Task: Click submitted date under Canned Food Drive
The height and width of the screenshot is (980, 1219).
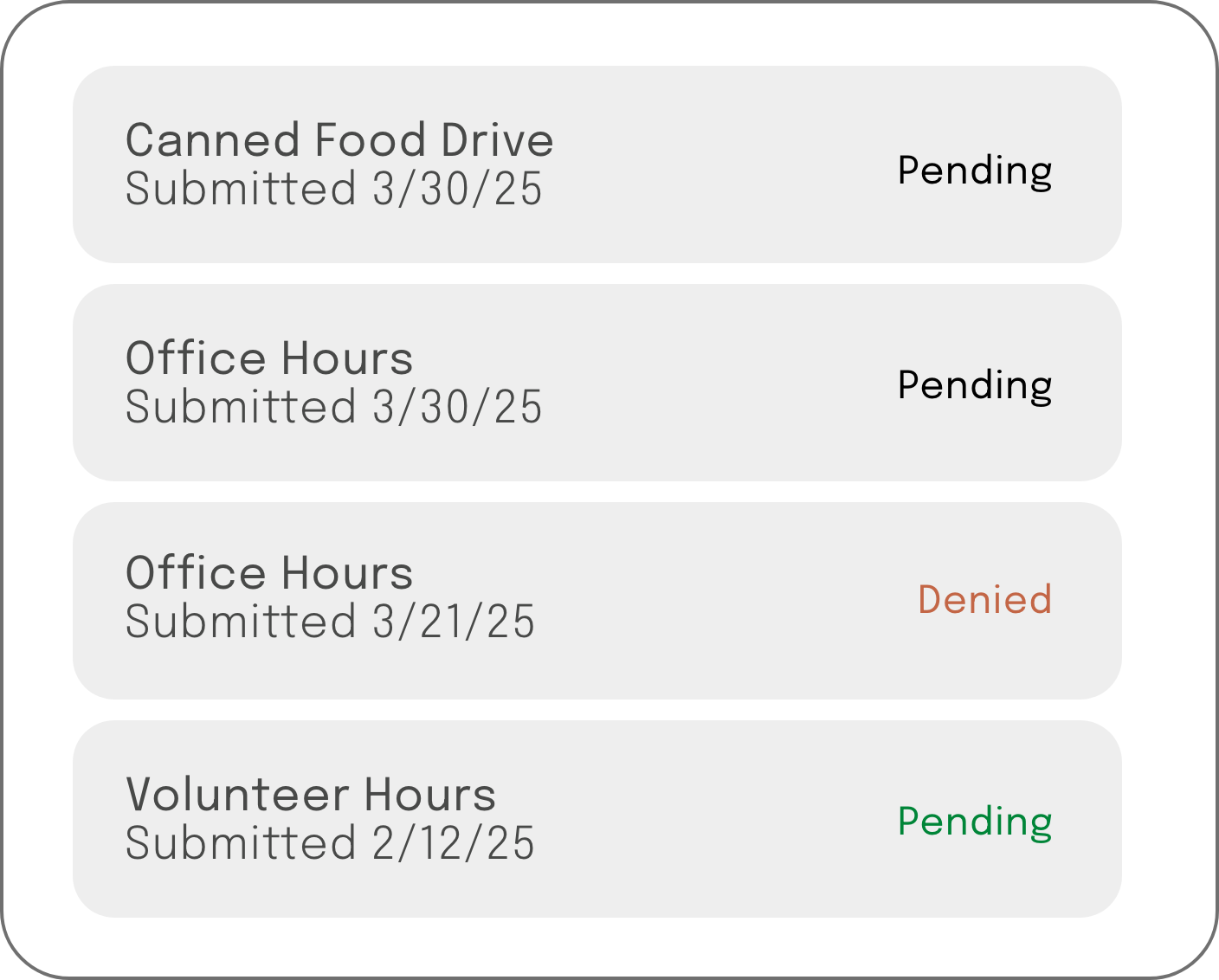Action: (333, 189)
